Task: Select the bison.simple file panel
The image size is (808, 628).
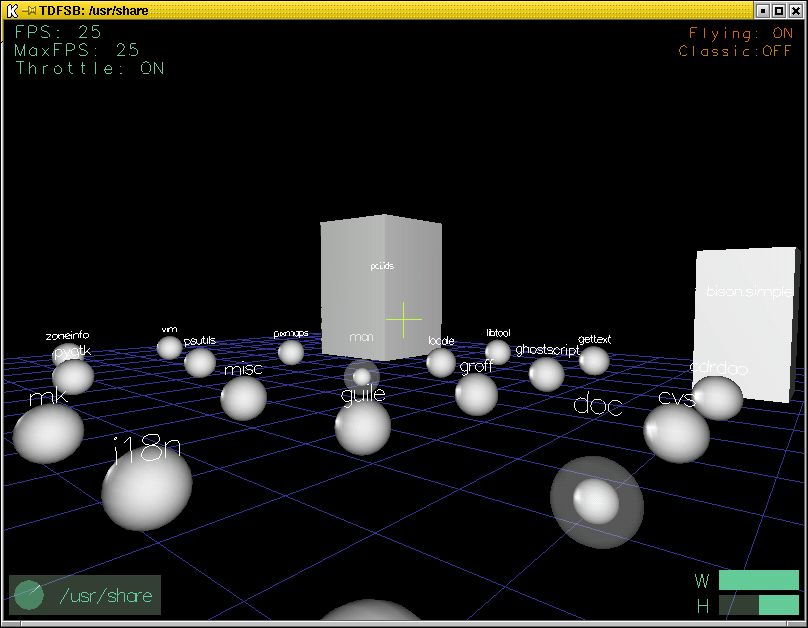Action: point(745,325)
